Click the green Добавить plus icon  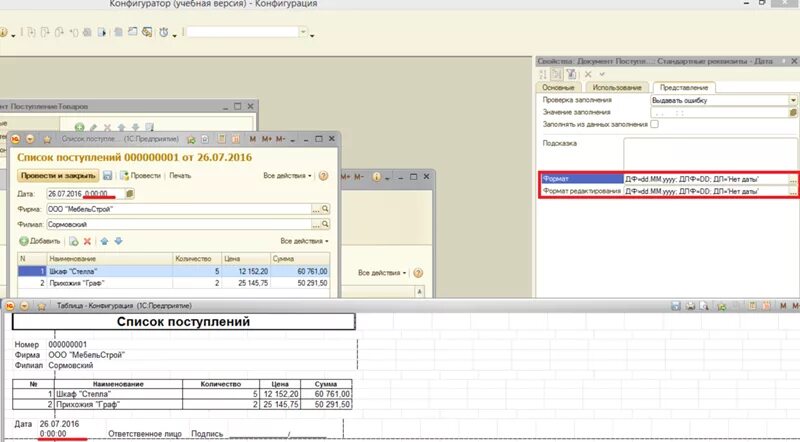[x=23, y=241]
